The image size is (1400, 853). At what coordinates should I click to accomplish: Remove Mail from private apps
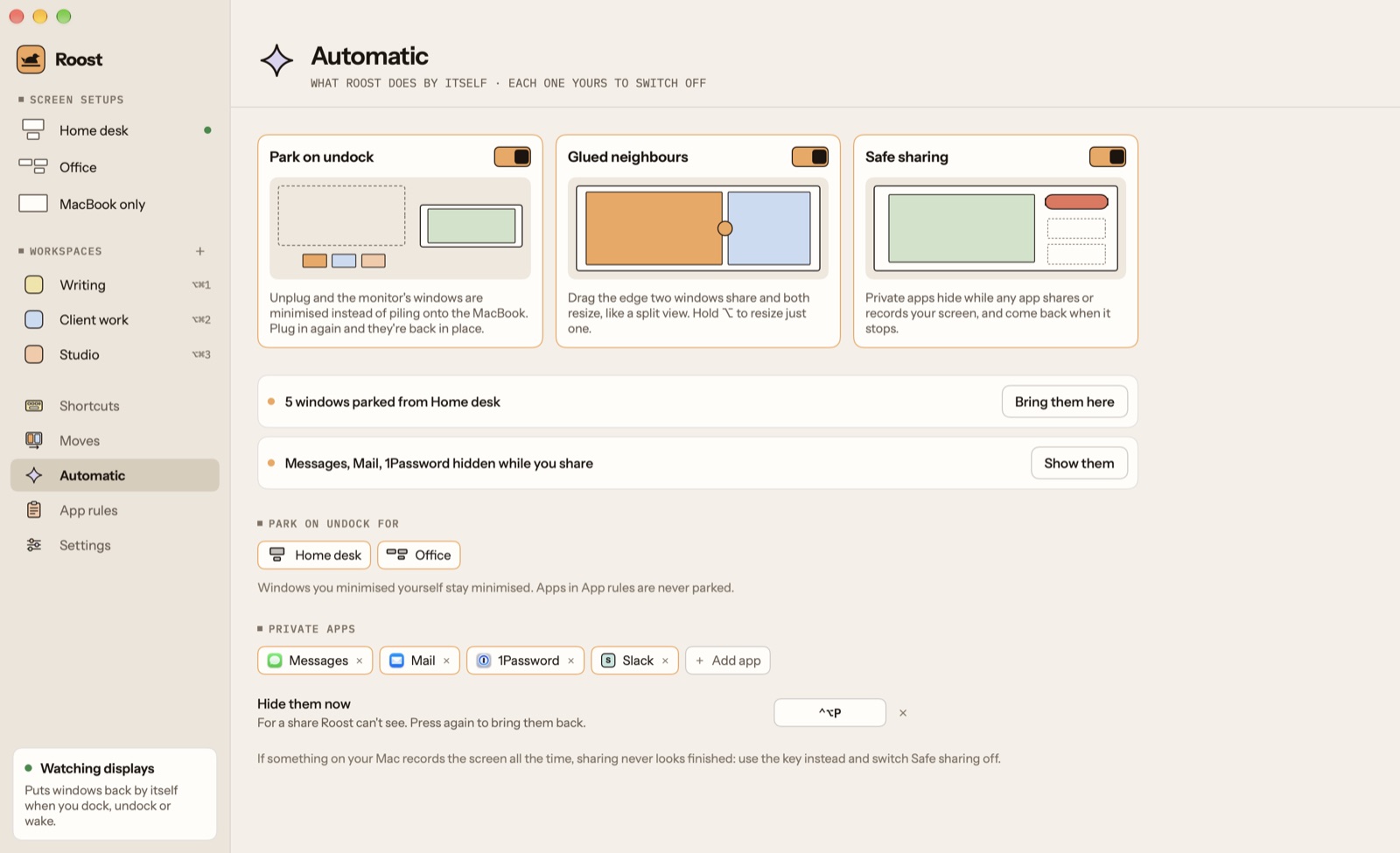coord(446,661)
